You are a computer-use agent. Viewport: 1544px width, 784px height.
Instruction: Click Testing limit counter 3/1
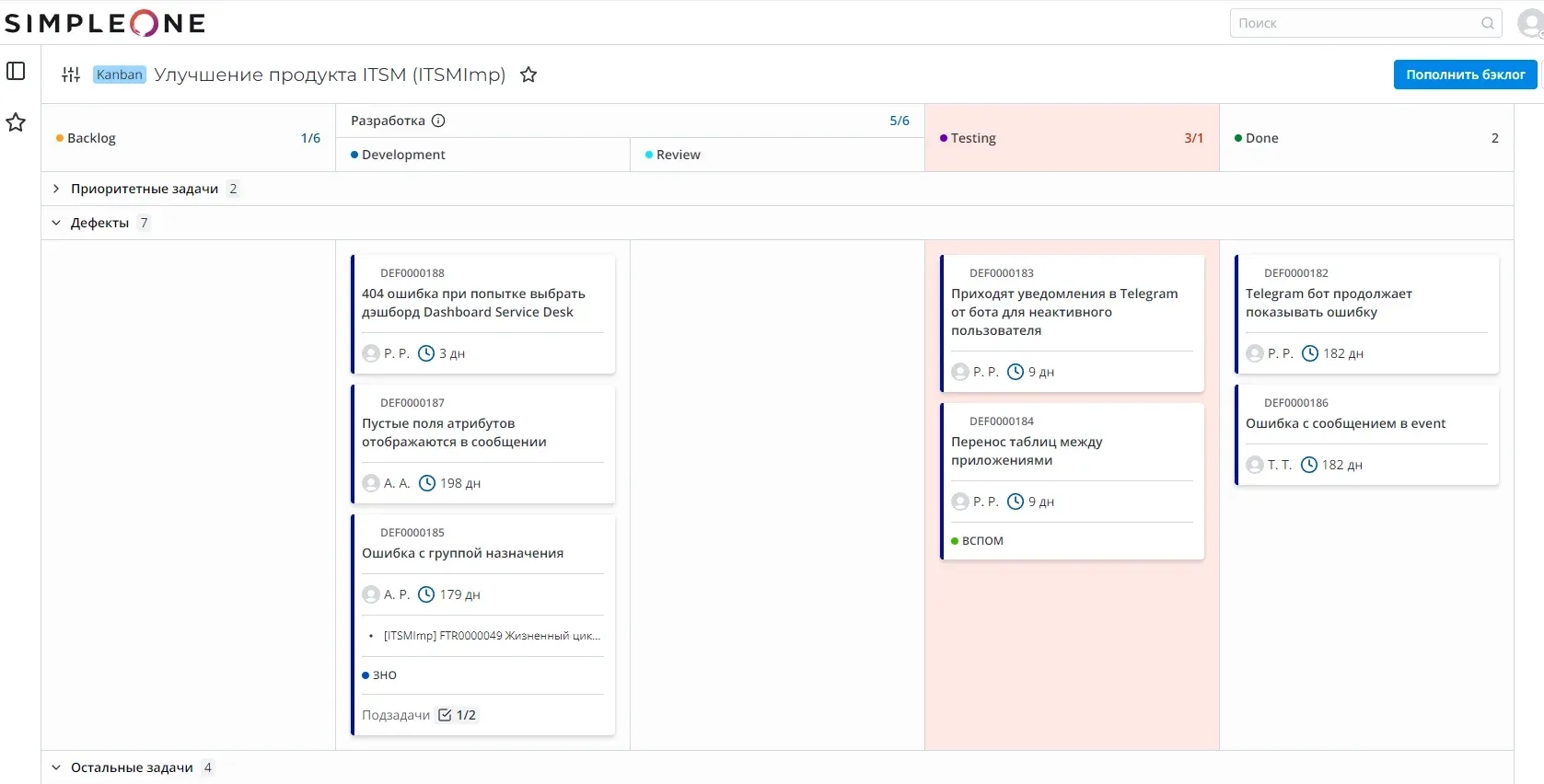pos(1194,138)
